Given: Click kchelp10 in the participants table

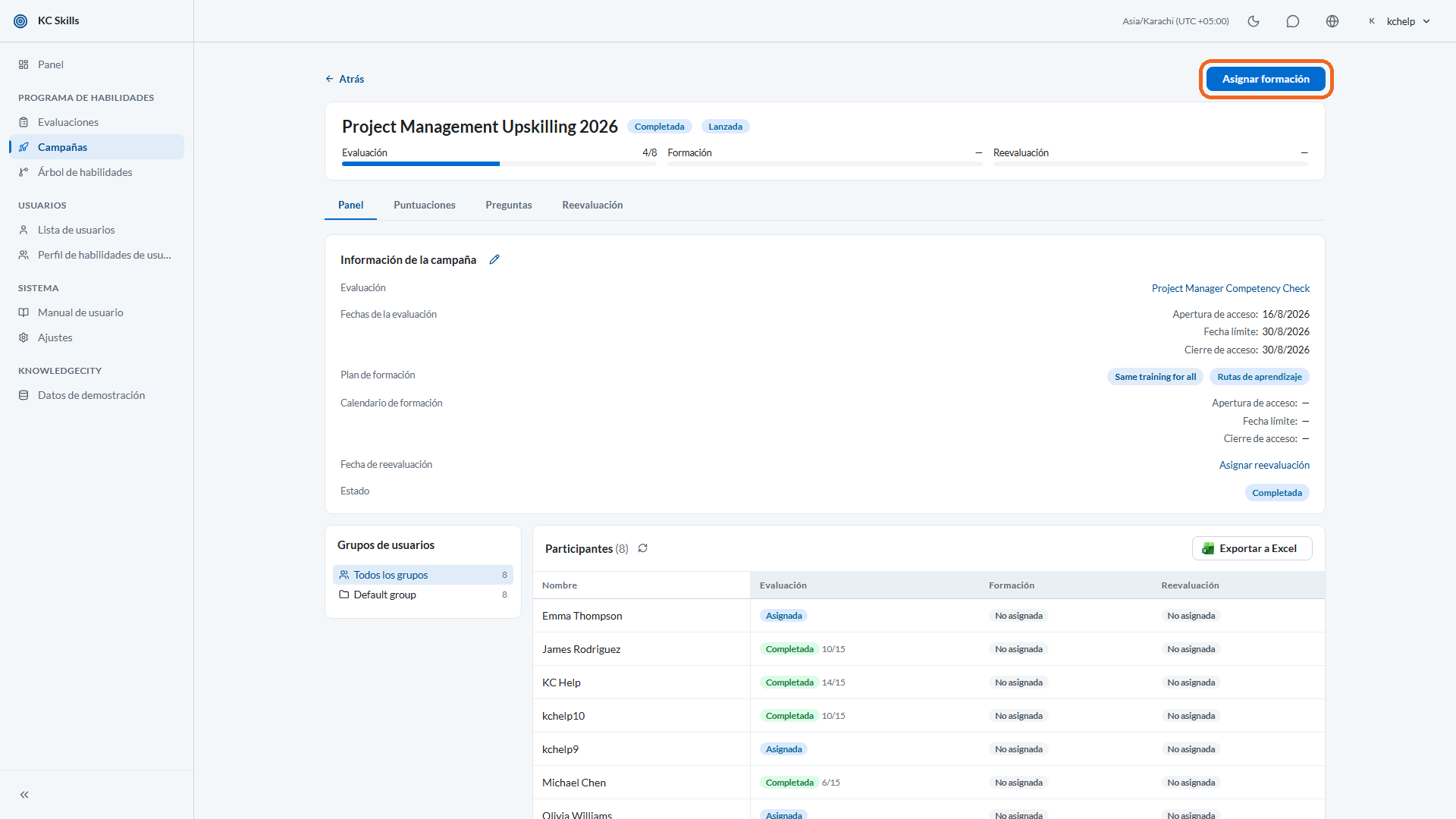Looking at the screenshot, I should (x=563, y=716).
